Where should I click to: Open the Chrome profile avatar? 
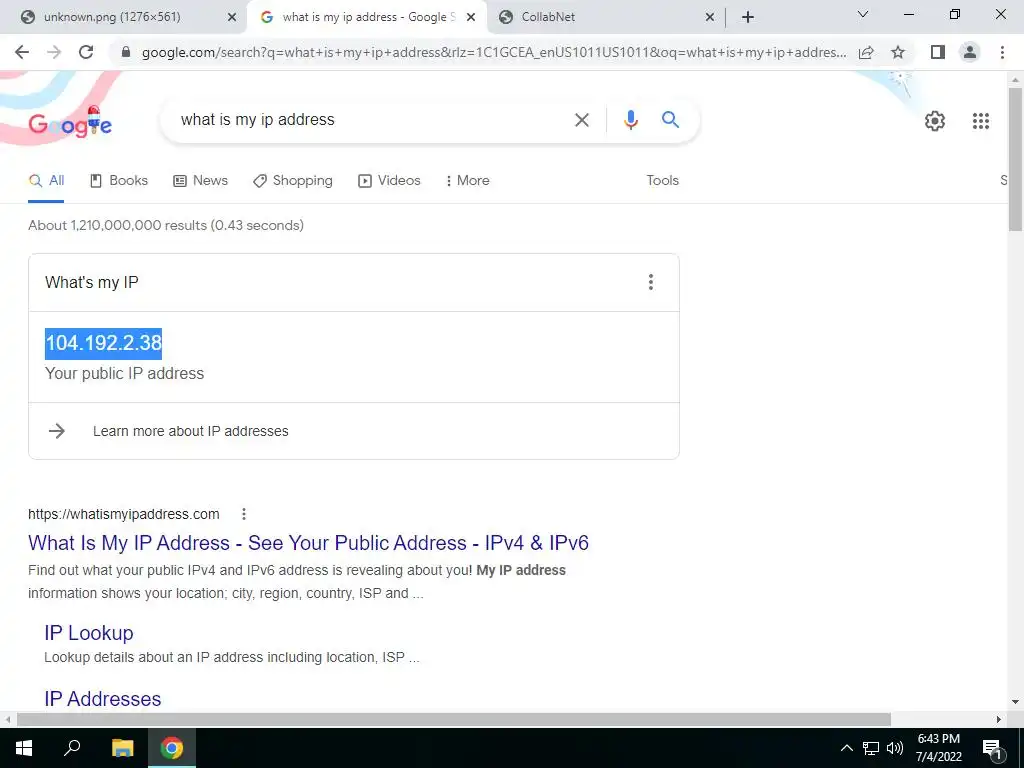click(970, 52)
